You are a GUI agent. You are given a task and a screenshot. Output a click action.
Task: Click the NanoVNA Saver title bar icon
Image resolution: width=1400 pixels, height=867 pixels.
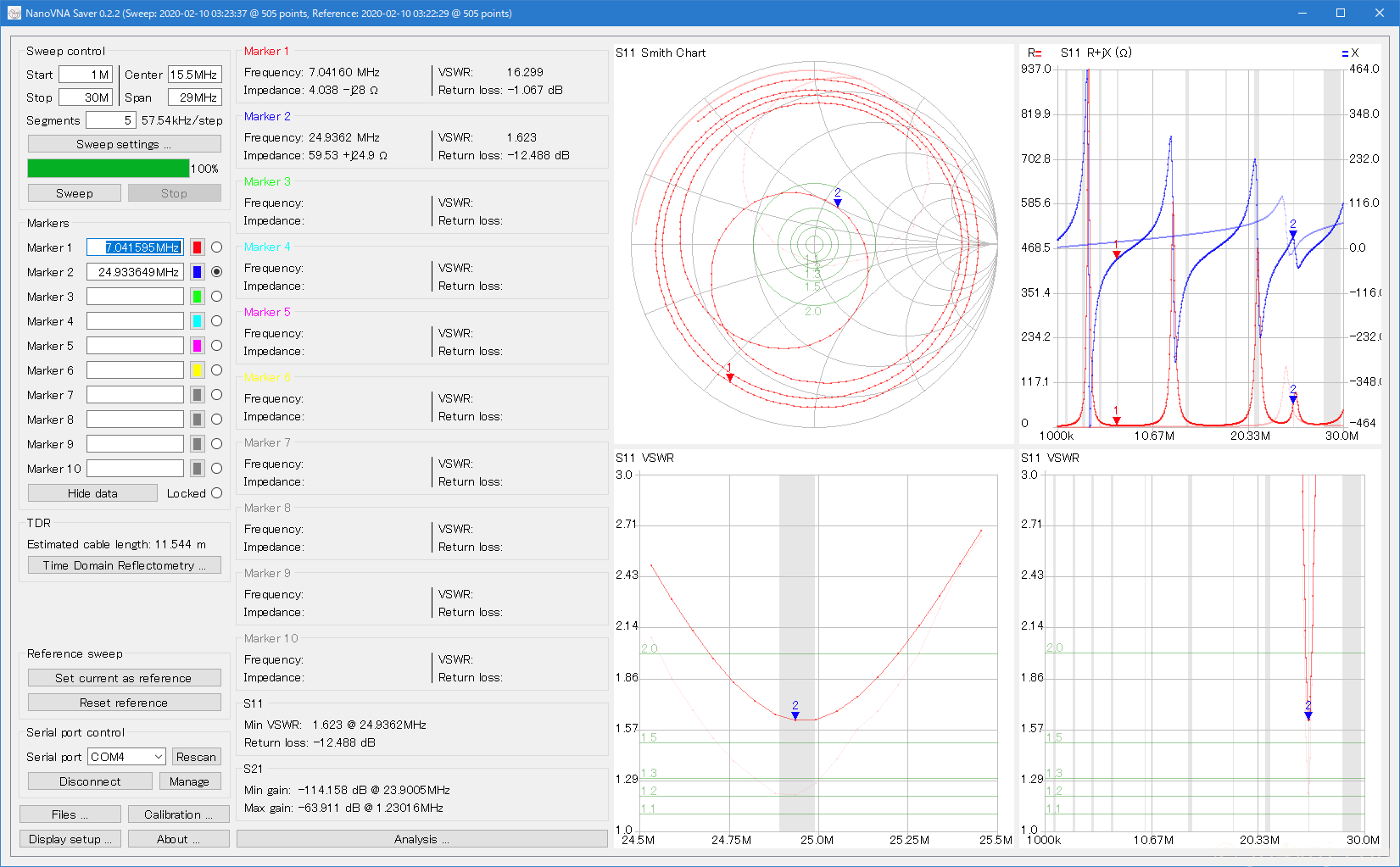pos(14,13)
